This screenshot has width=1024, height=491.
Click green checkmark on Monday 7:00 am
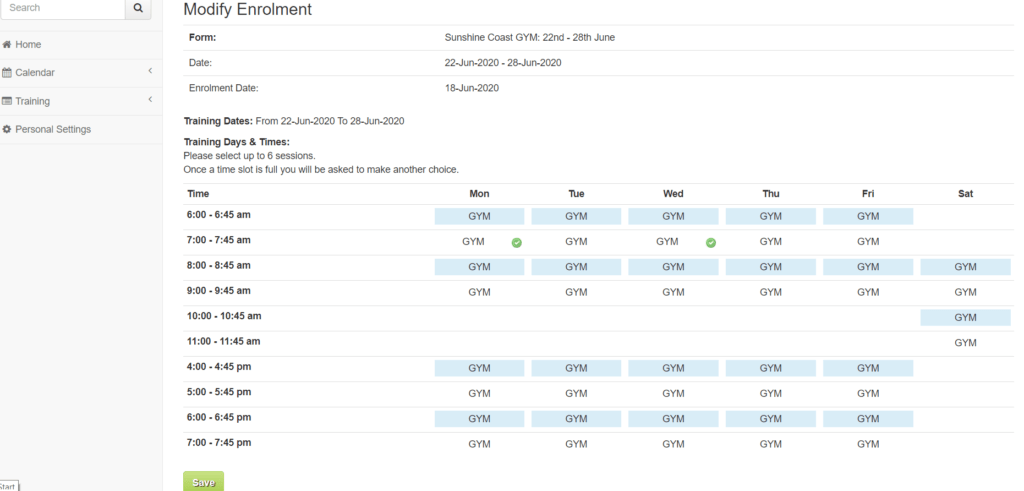517,243
